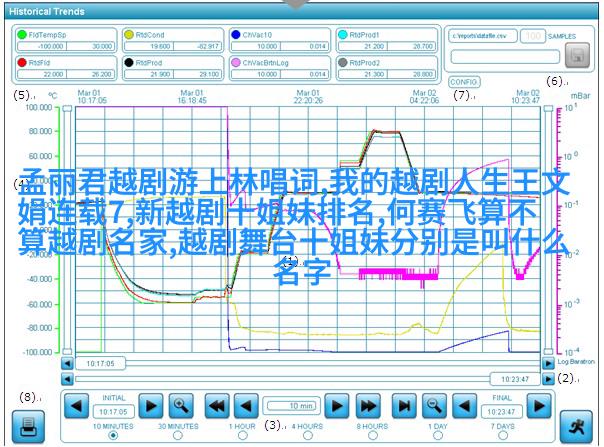
Task: Click the blue ChVac10 trend indicator
Action: tap(236, 35)
